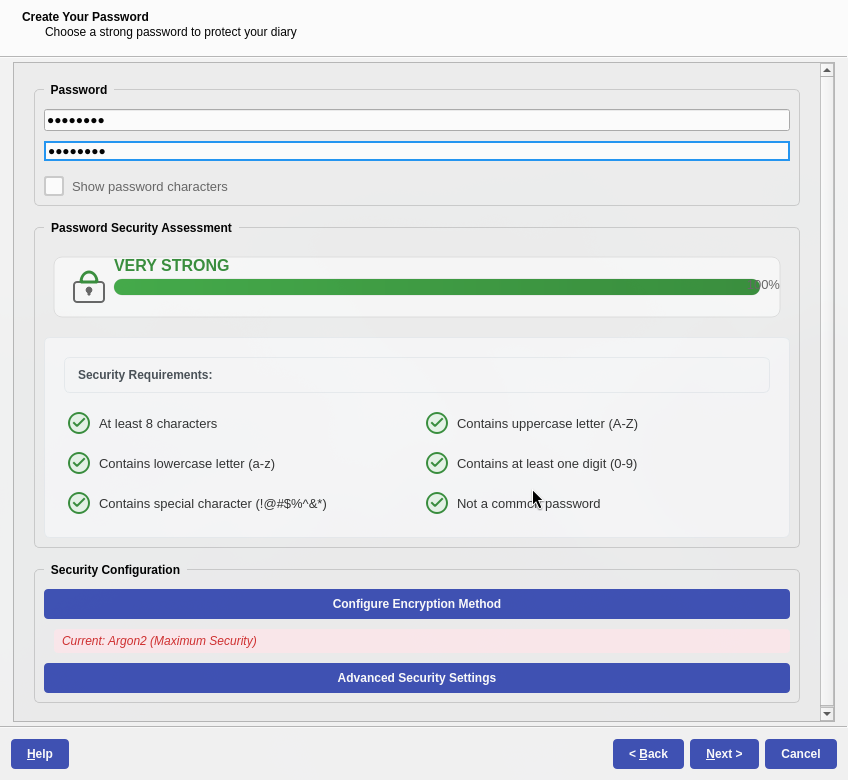Click the password confirmation field

[416, 151]
